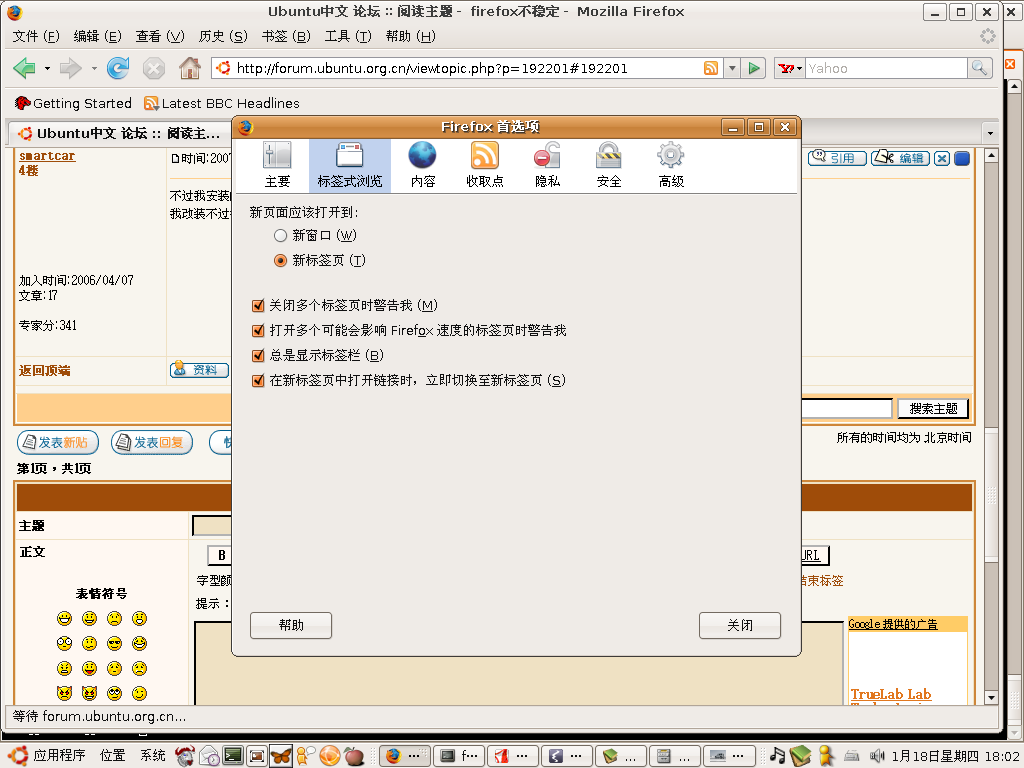Screen dimensions: 1024x768
Task: Click the 引用 (Quote) post icon
Action: coord(837,158)
